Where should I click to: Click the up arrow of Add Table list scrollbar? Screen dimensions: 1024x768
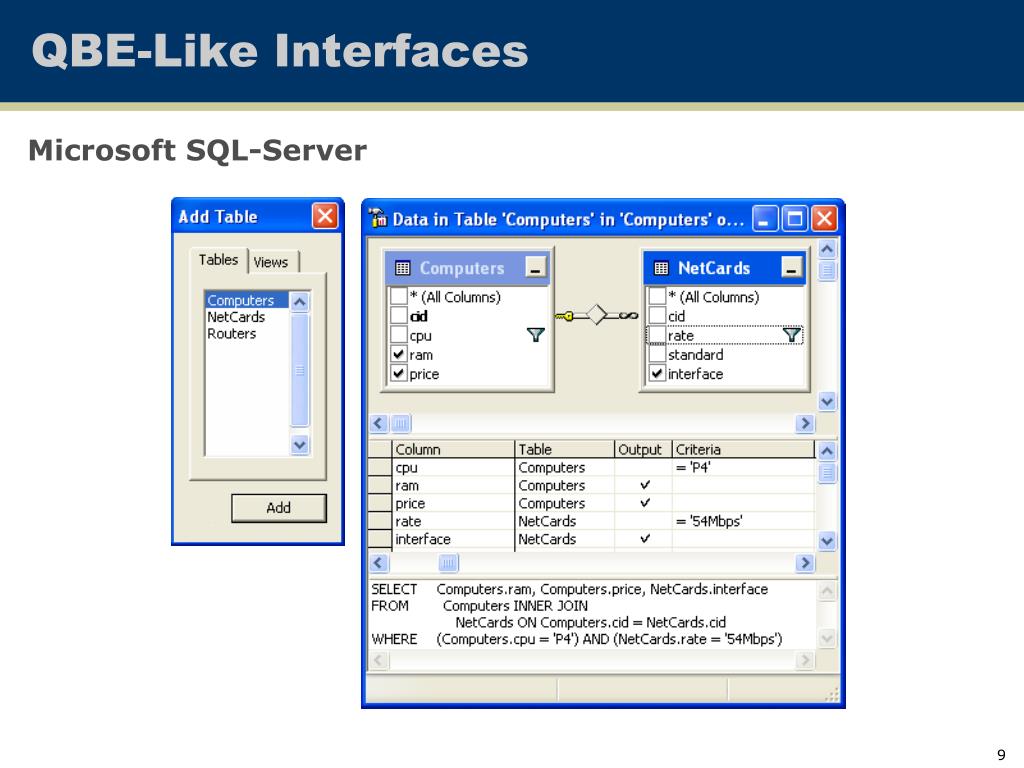(300, 302)
